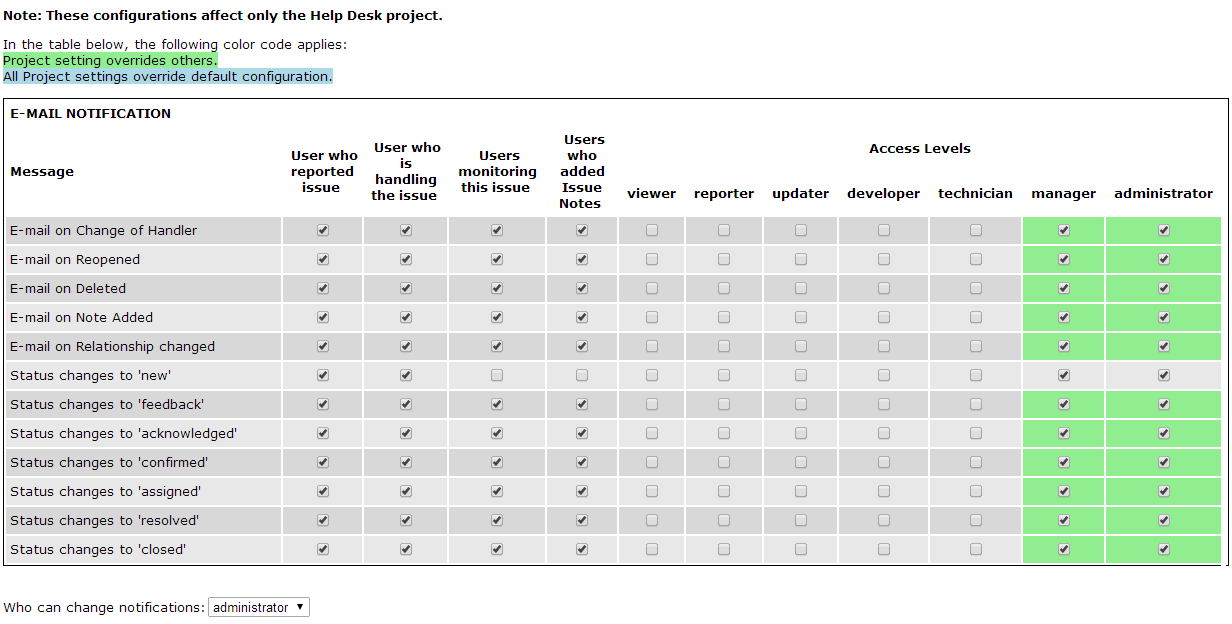
Task: Enable viewer checkbox for 'E-mail on Reopened'
Action: tap(652, 259)
